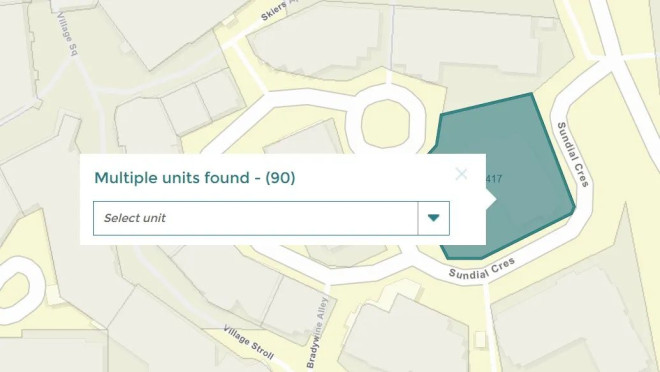Image resolution: width=660 pixels, height=372 pixels.
Task: Click the Village Sq street label
Action: click(x=67, y=34)
